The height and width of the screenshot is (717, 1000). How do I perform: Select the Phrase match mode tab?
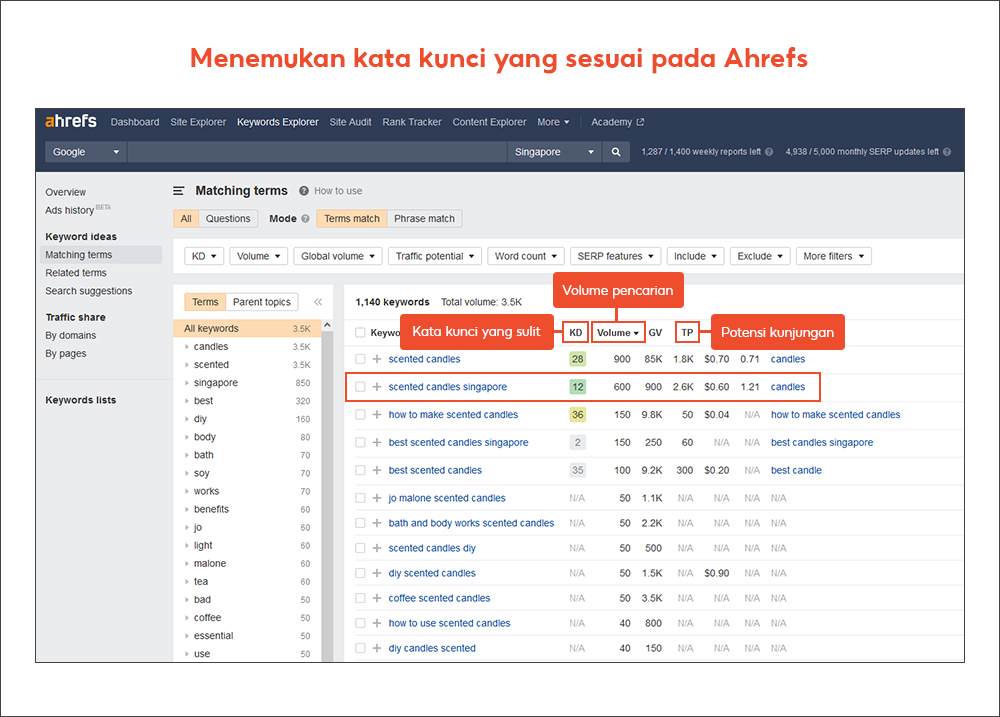coord(424,219)
